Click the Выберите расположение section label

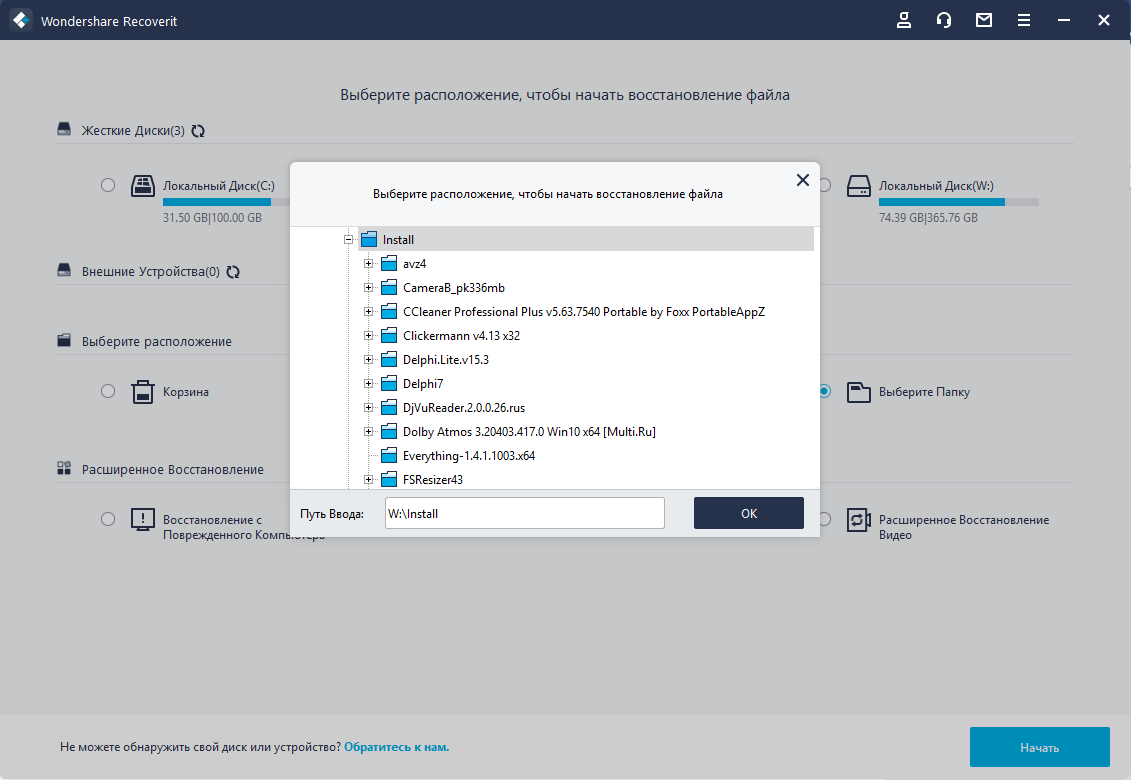[157, 341]
